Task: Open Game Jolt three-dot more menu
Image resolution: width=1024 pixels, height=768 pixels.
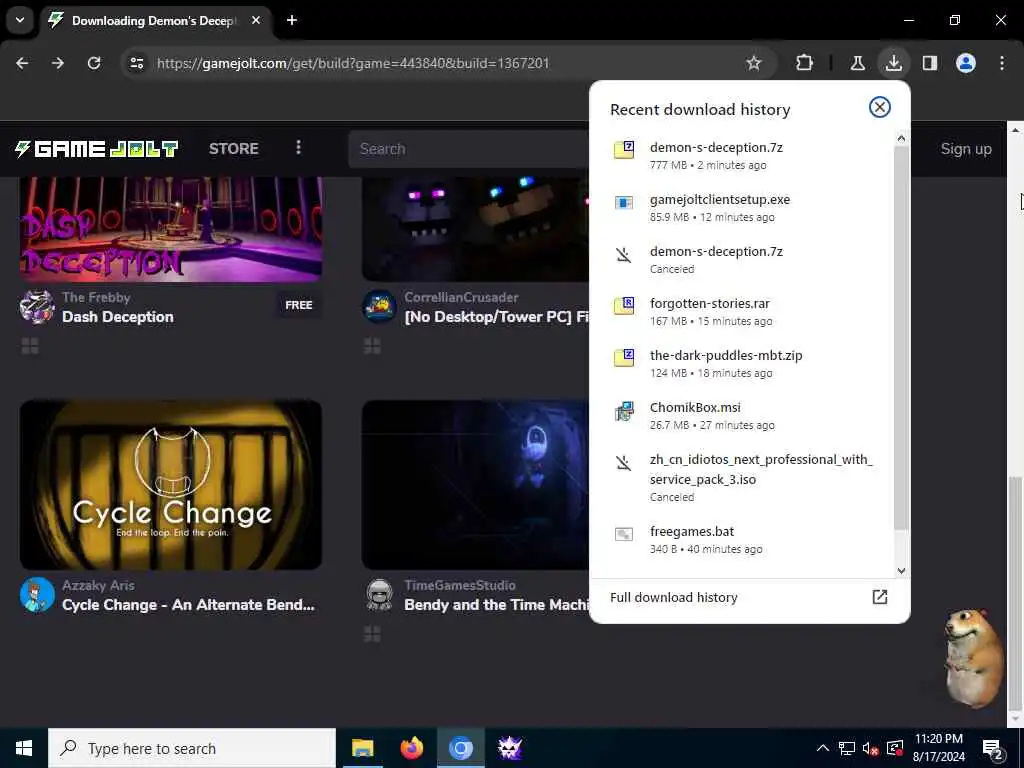Action: 298,148
